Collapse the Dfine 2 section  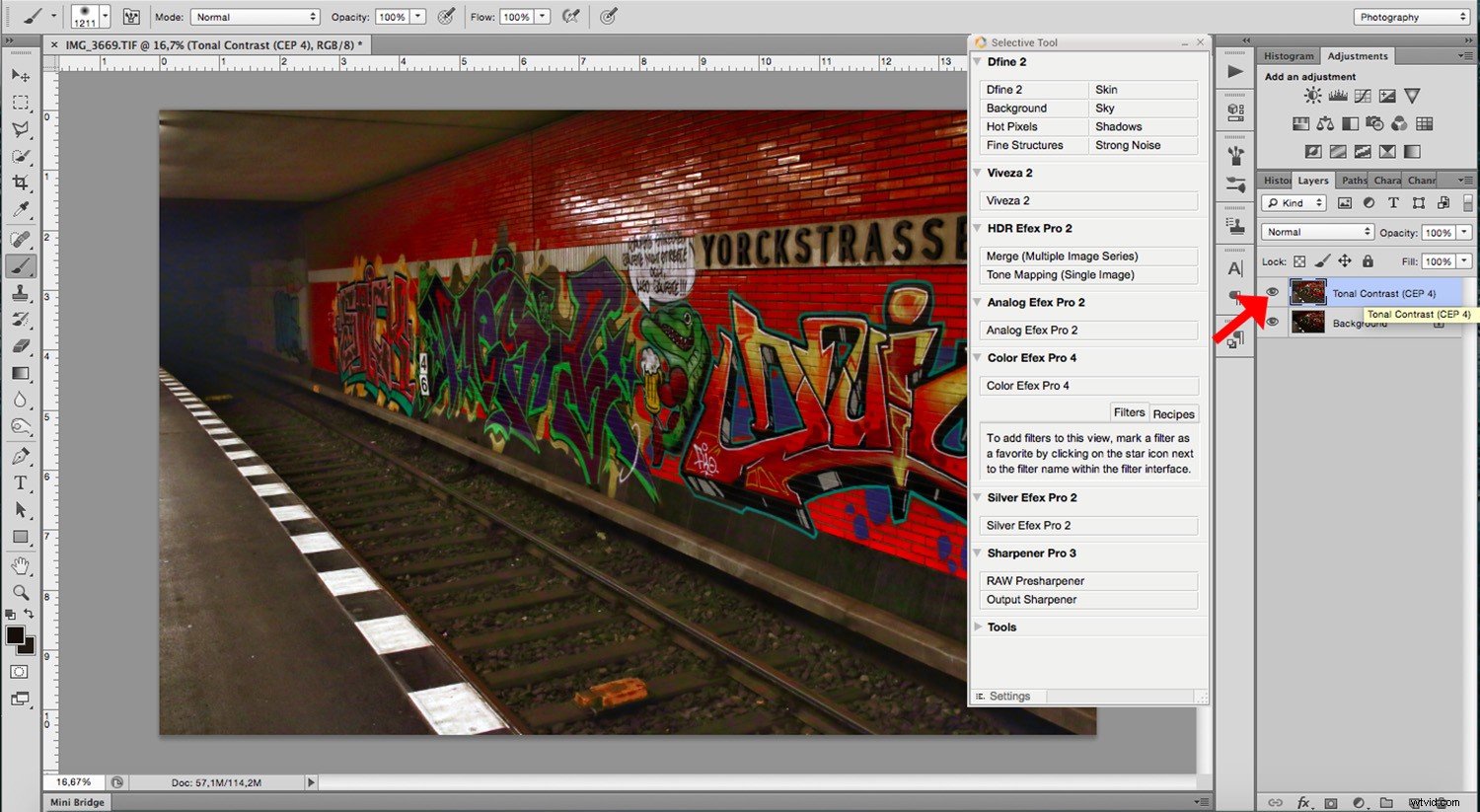[x=978, y=61]
